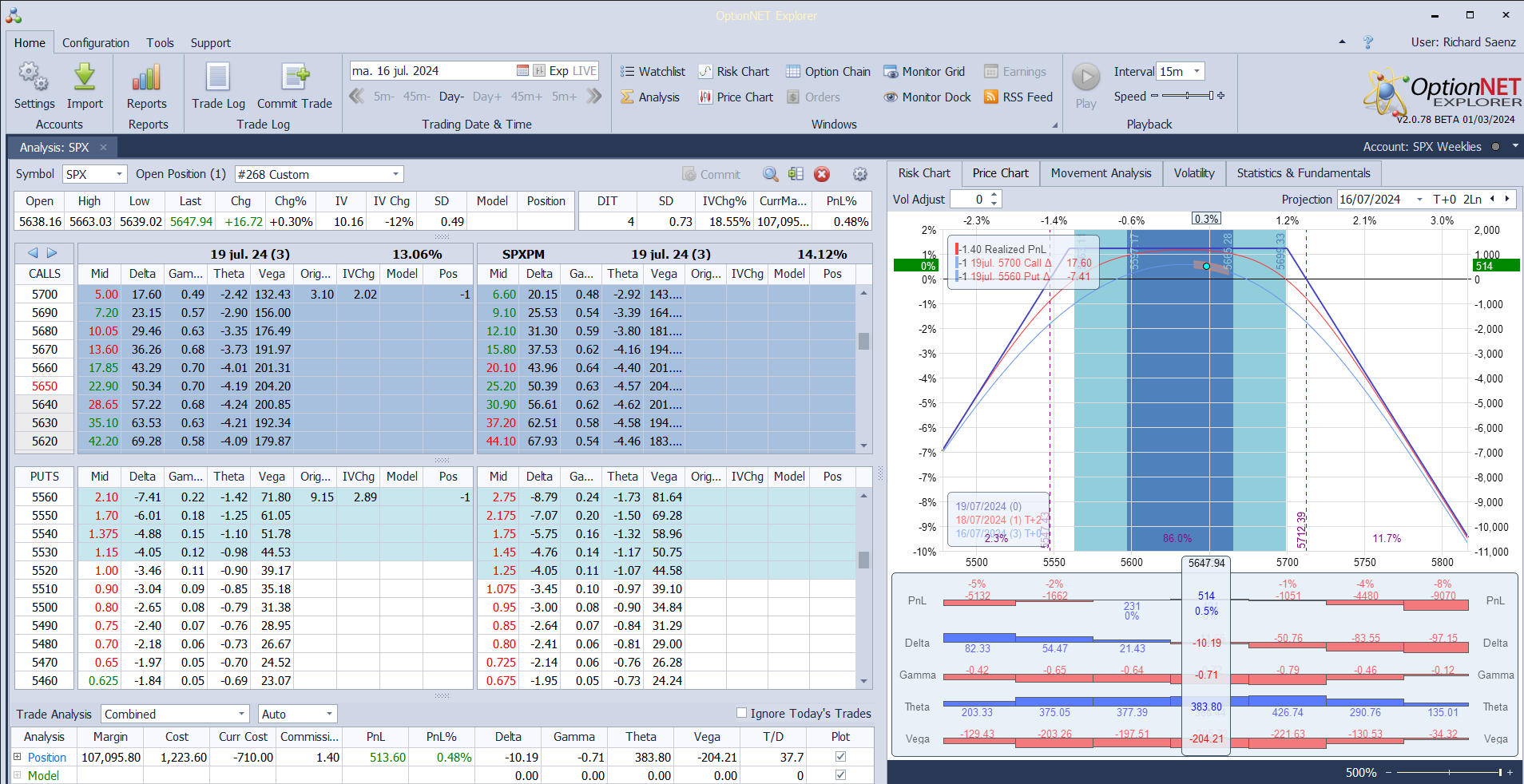Click the bar-chart icon beside Exp
The image size is (1524, 784).
[539, 71]
